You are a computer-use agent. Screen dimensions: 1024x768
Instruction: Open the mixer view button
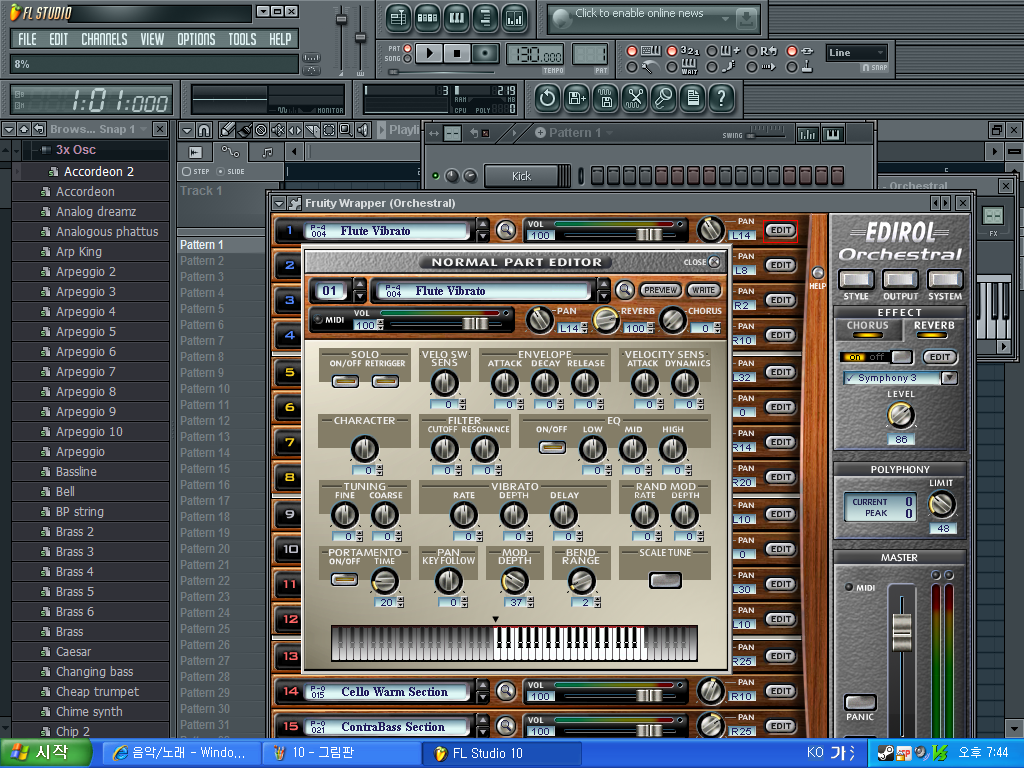click(x=515, y=18)
